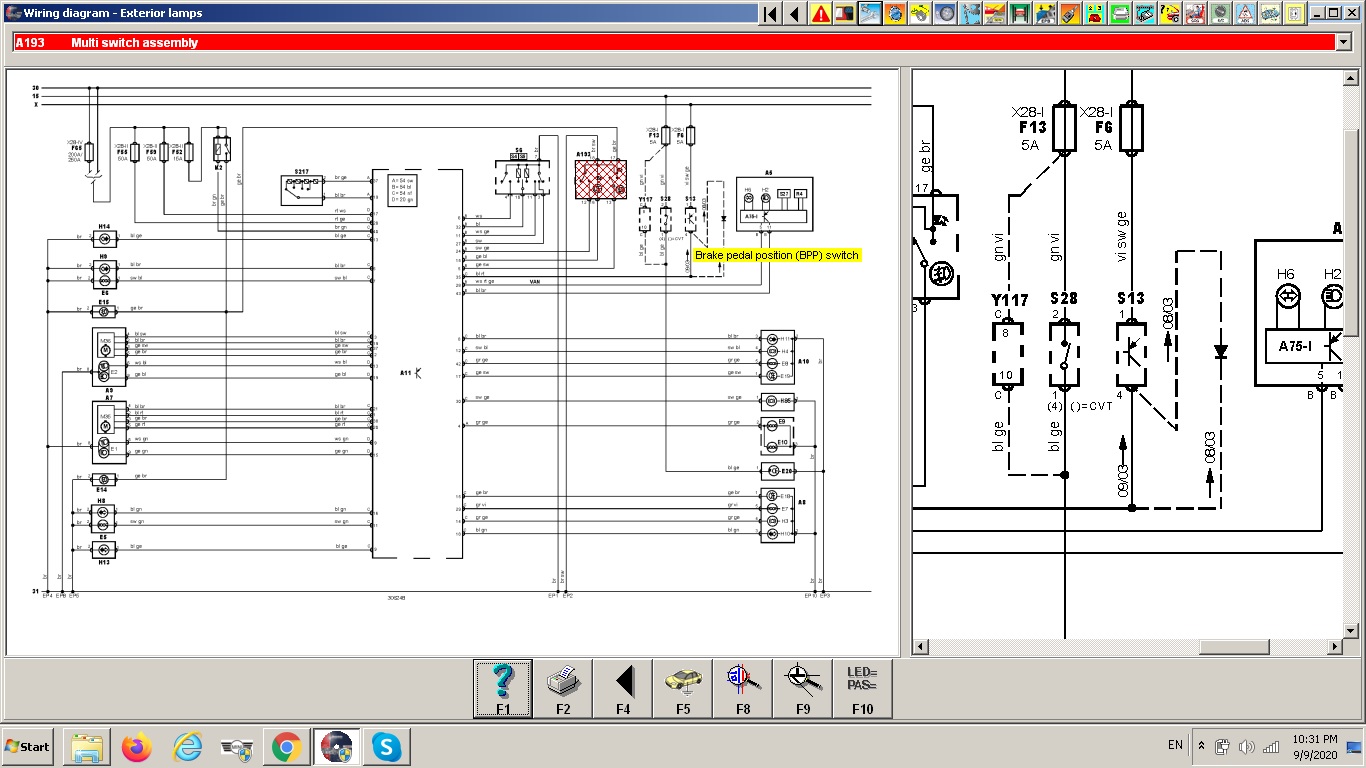Click the Brake pedal position (BPP) switch label
Screen dimensions: 1366x768
click(x=776, y=255)
